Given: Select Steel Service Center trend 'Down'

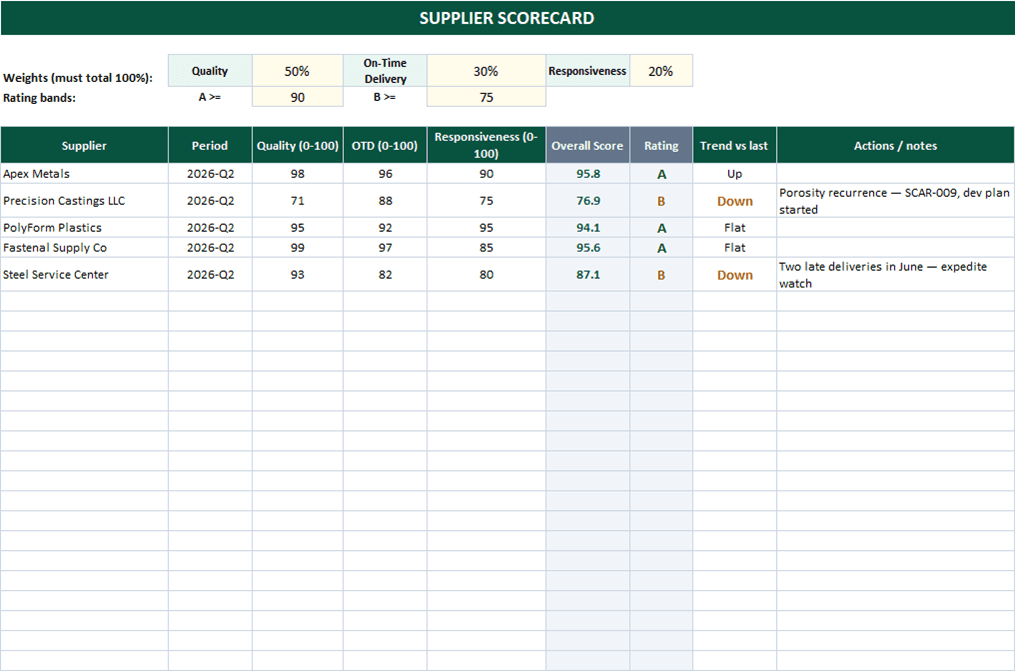Looking at the screenshot, I should tap(734, 274).
